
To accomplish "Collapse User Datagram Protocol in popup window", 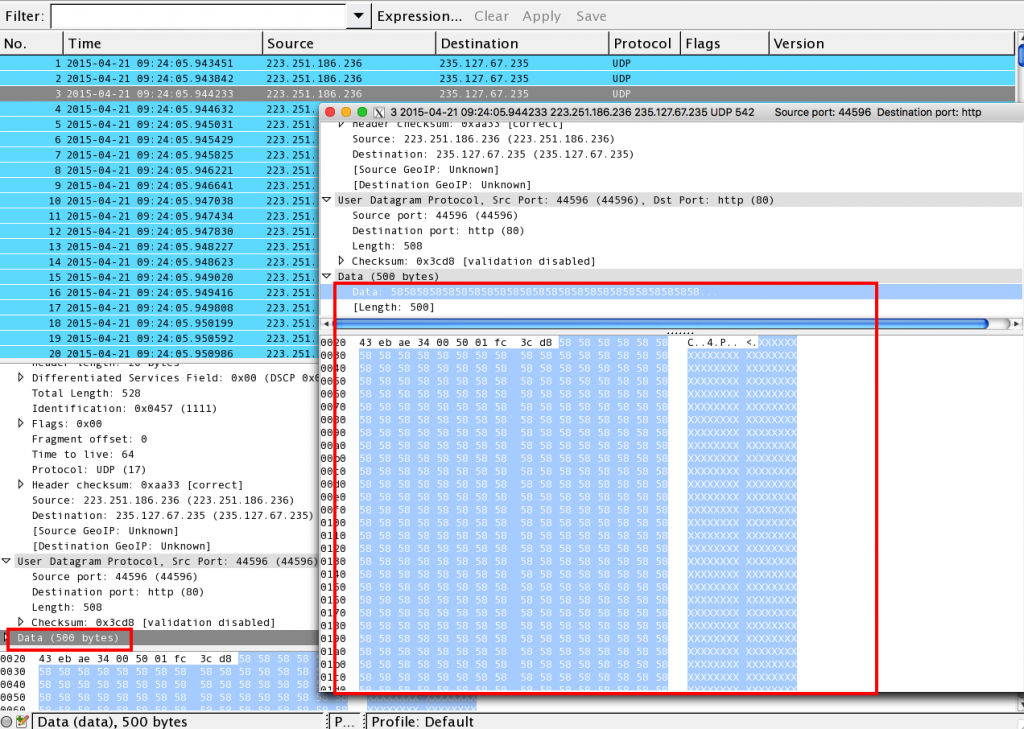I will tap(327, 200).
